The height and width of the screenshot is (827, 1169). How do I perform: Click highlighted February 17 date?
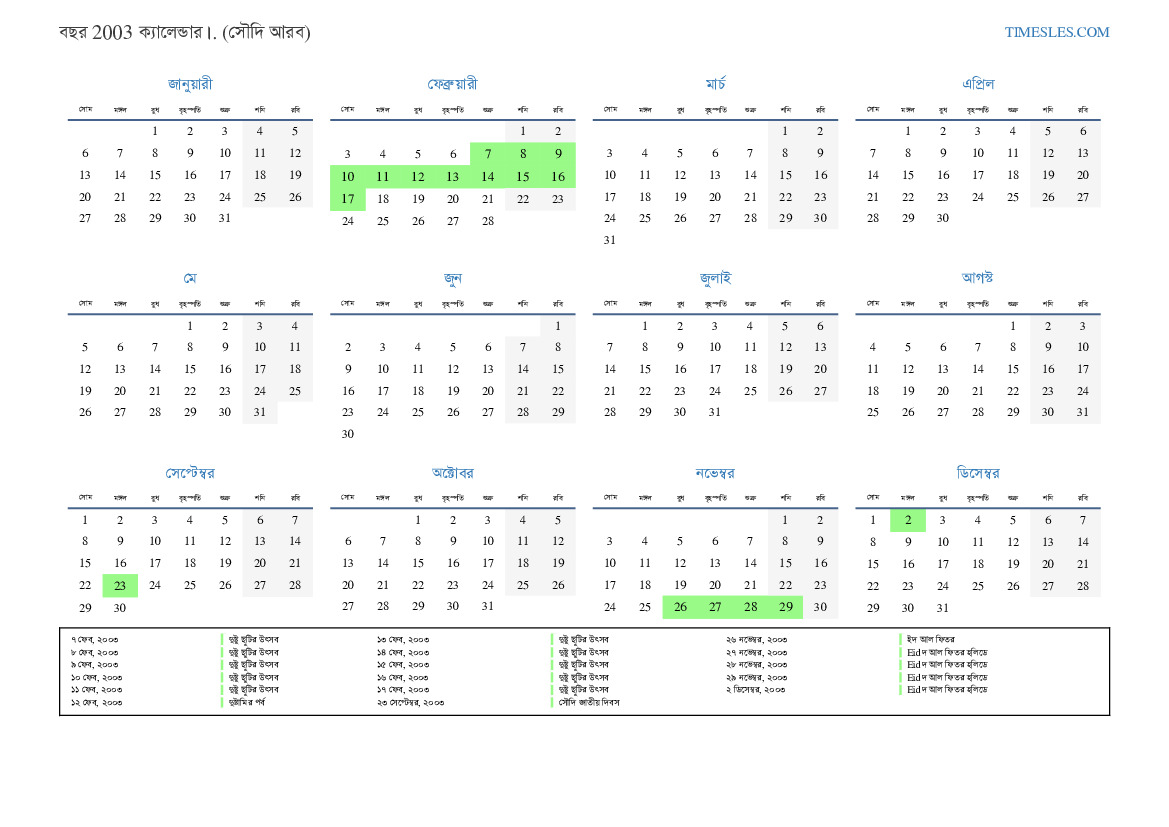[x=347, y=198]
